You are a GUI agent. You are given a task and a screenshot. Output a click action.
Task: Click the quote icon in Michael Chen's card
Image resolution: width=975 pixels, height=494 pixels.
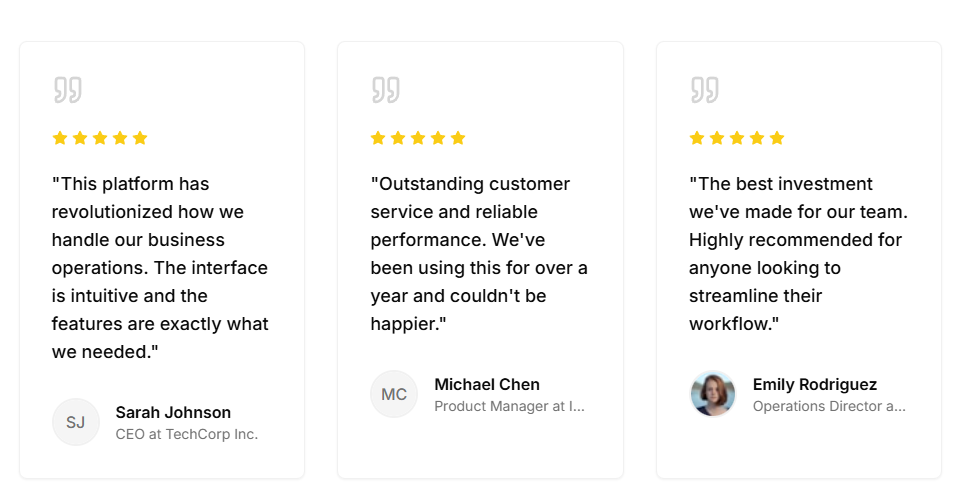click(x=385, y=90)
